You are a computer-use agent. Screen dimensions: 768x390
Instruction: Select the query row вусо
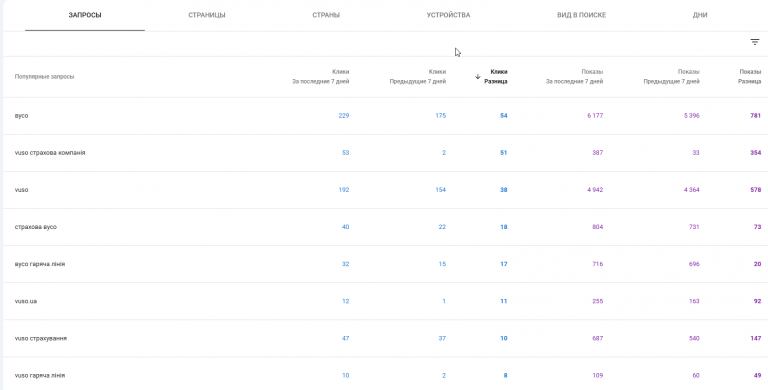(384, 116)
